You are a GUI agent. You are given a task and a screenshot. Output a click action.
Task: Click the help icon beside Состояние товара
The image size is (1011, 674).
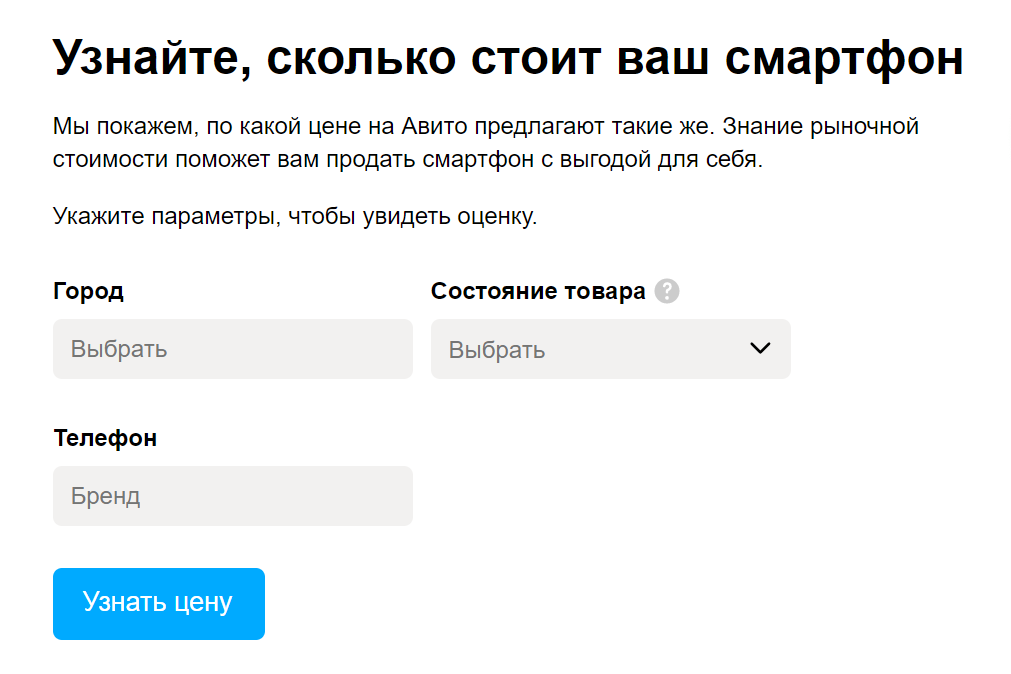point(667,291)
